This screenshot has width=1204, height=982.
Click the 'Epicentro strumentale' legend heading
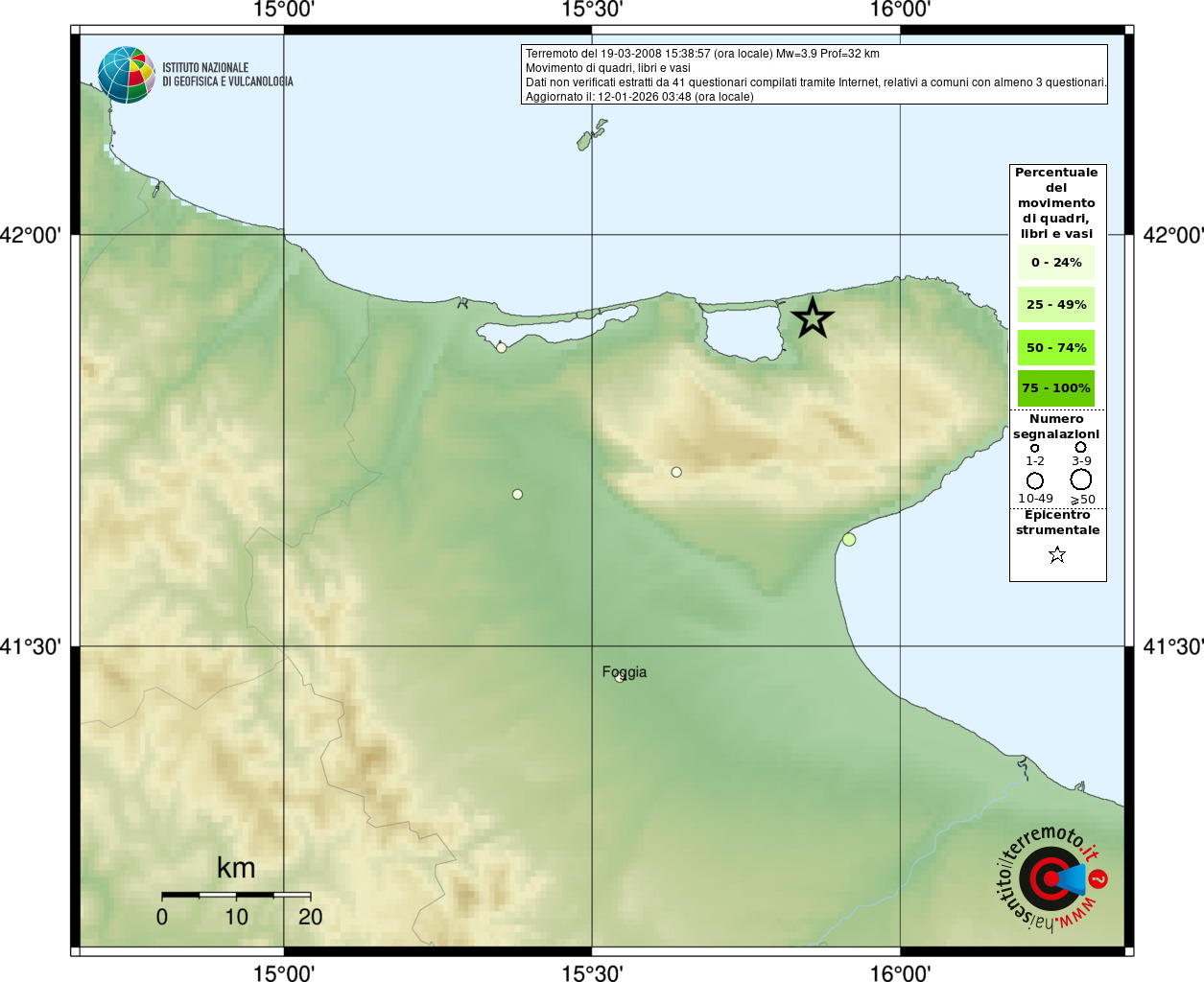coord(1057,523)
